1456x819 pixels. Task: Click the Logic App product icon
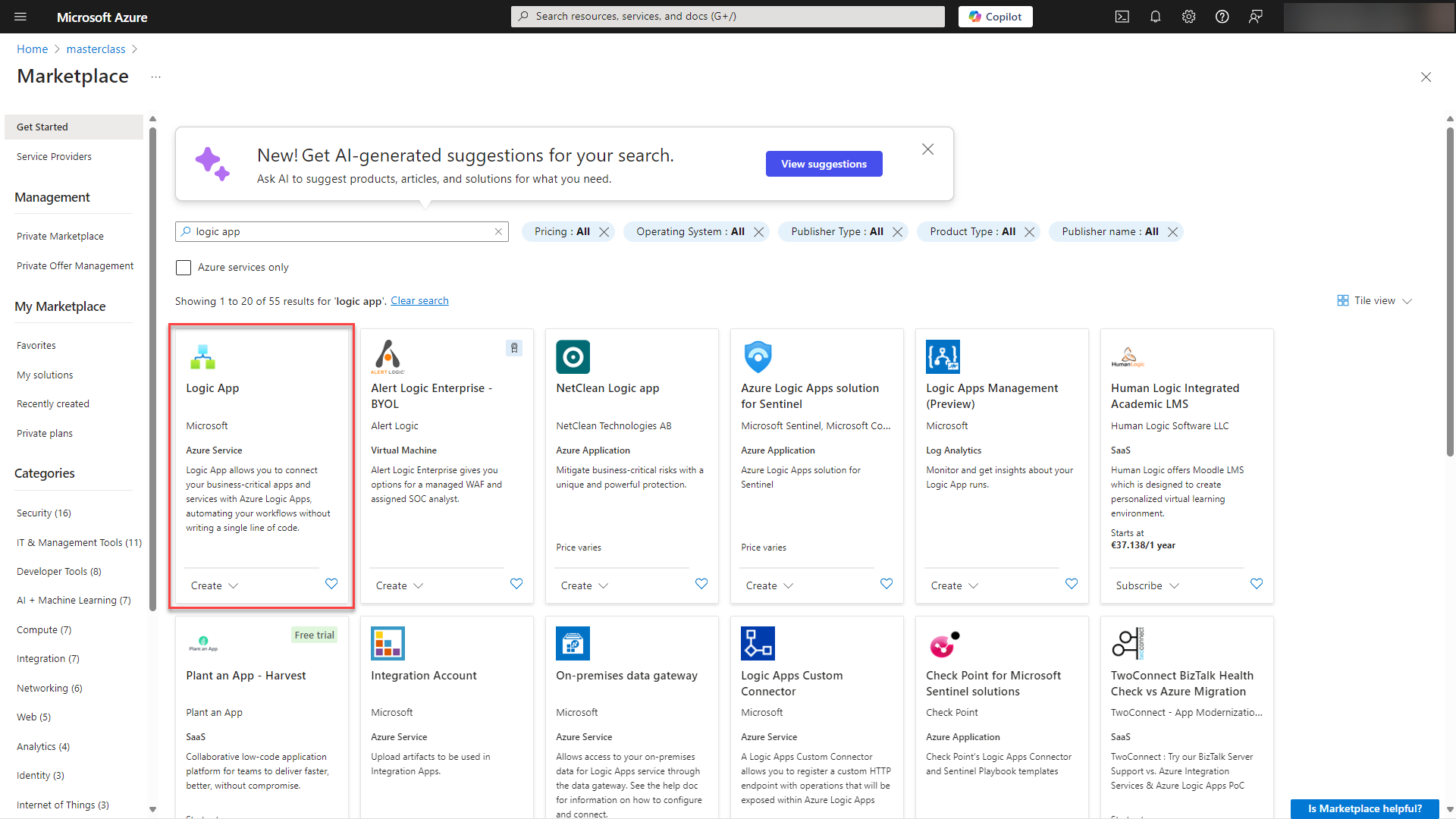pos(202,356)
